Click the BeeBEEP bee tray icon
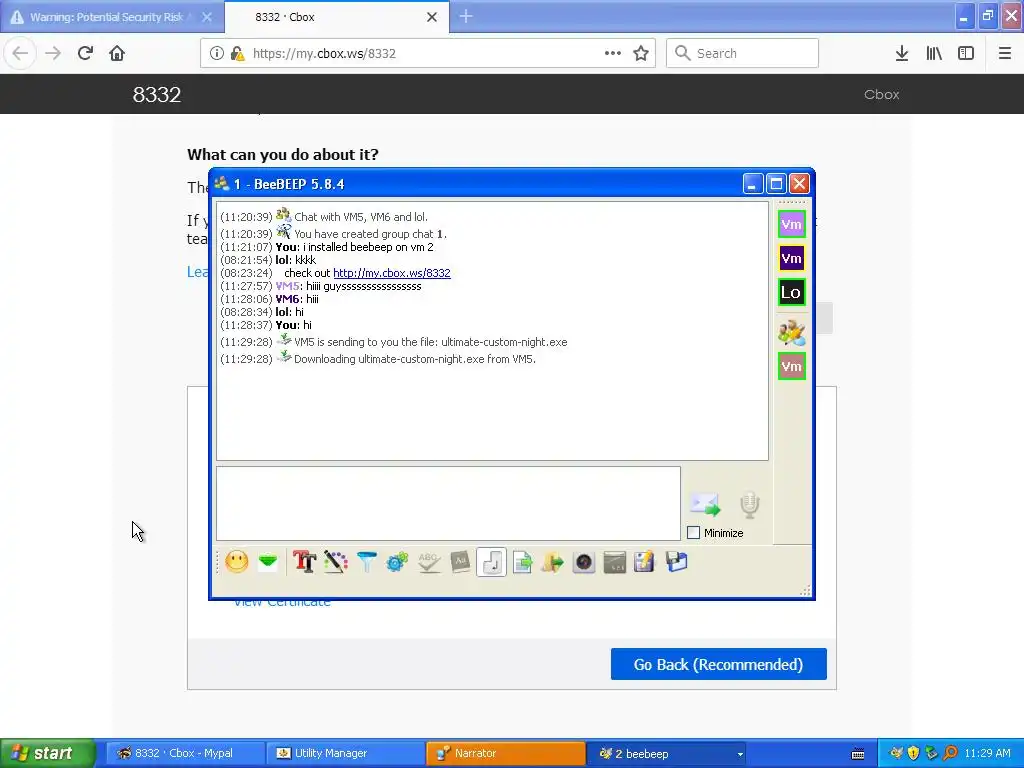Screen dimensions: 1024x768 [x=896, y=753]
